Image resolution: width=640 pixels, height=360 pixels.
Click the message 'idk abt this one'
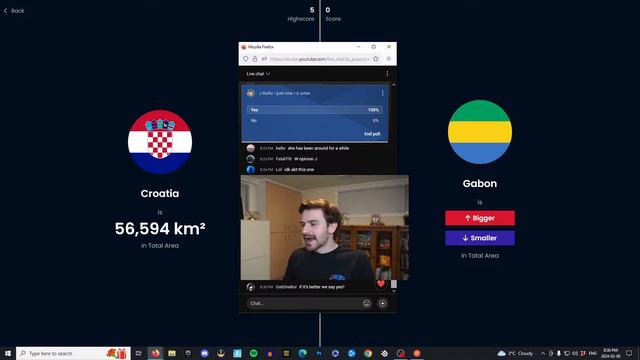(x=299, y=169)
